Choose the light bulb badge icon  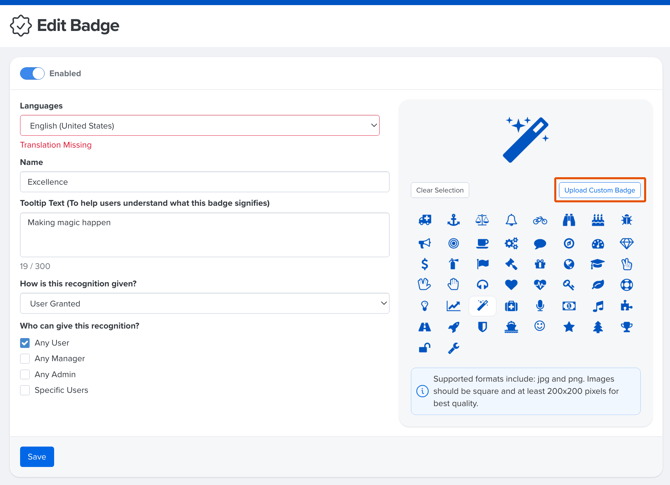(x=424, y=306)
